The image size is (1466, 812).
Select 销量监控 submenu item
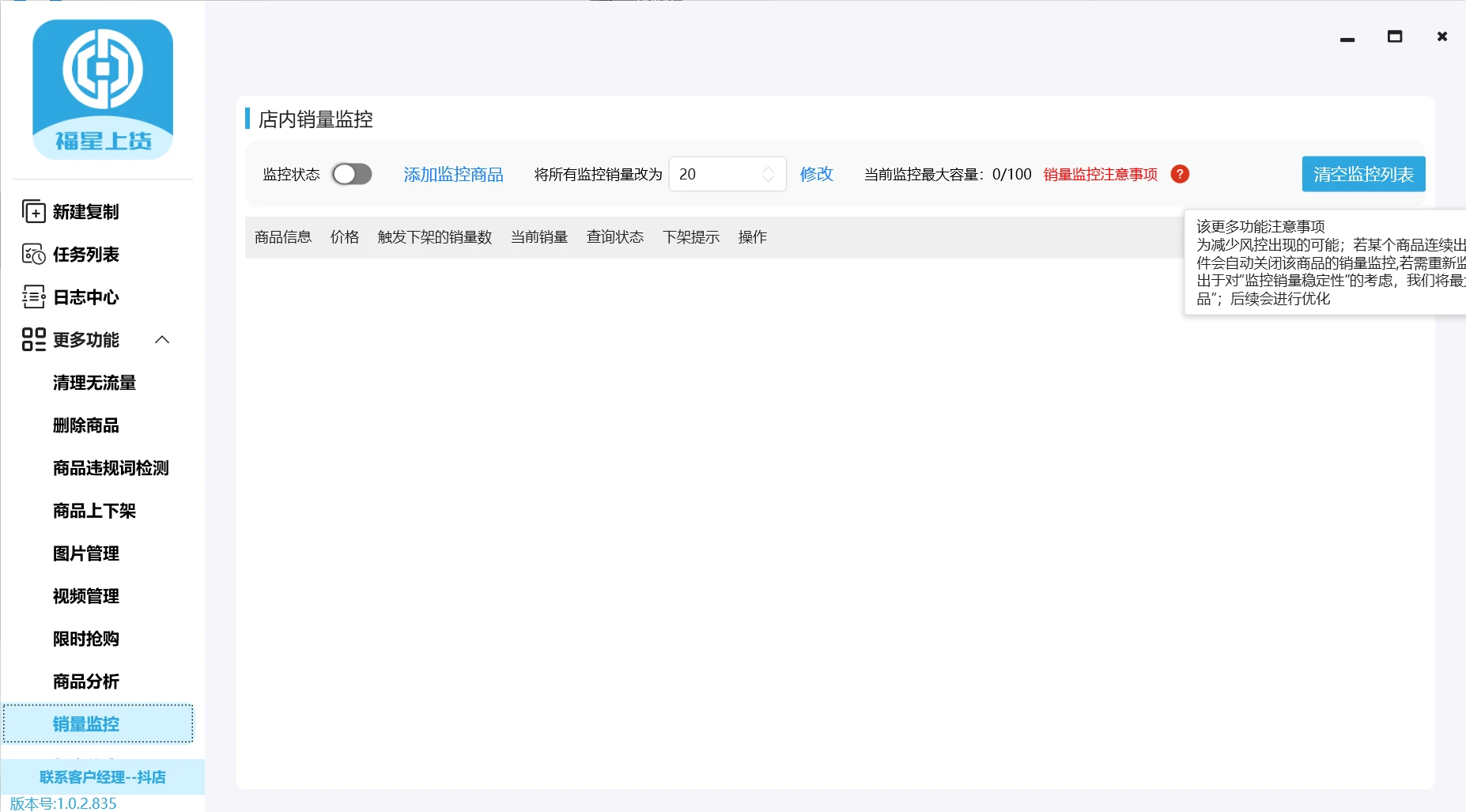click(98, 723)
